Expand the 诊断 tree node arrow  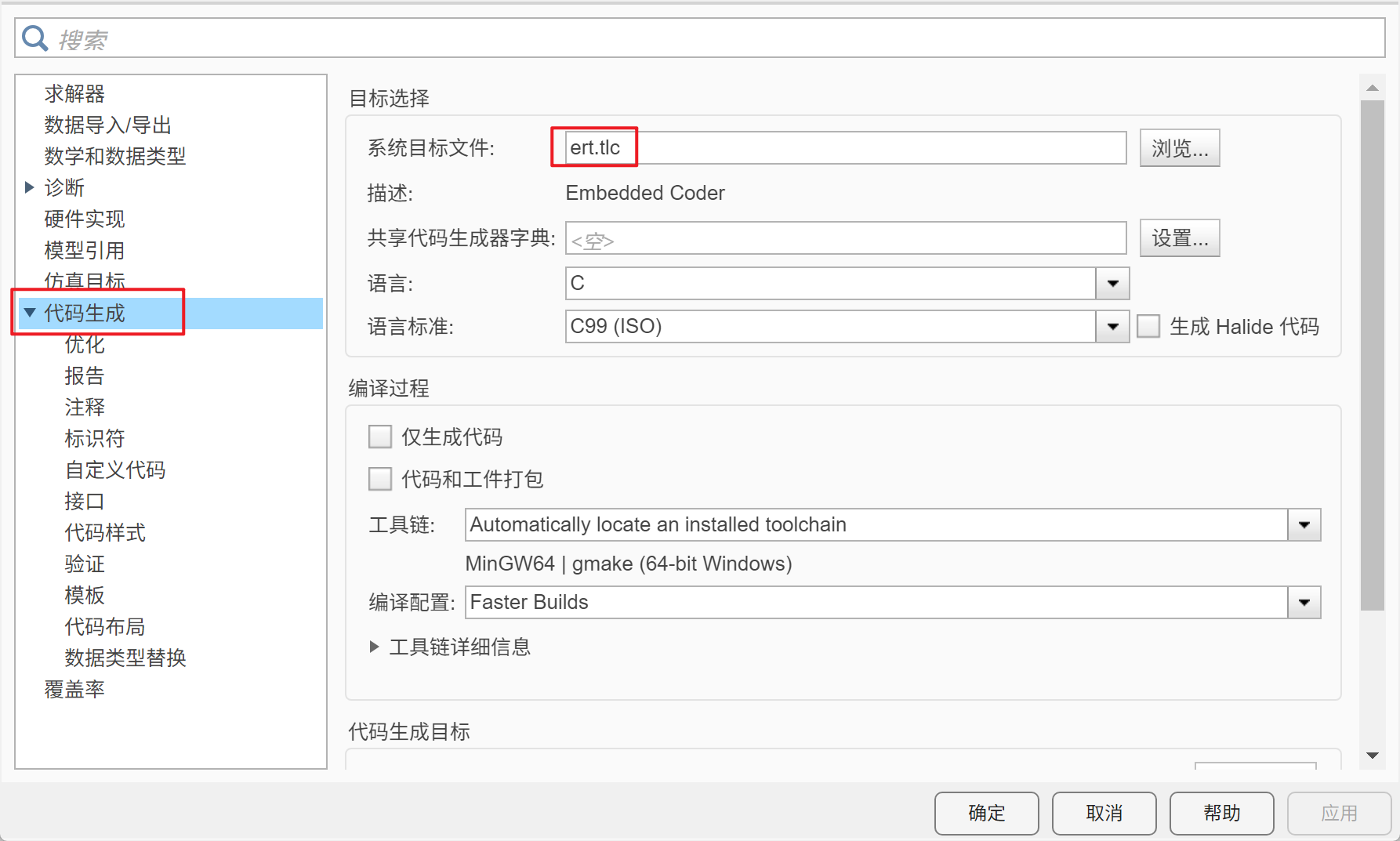[x=30, y=187]
